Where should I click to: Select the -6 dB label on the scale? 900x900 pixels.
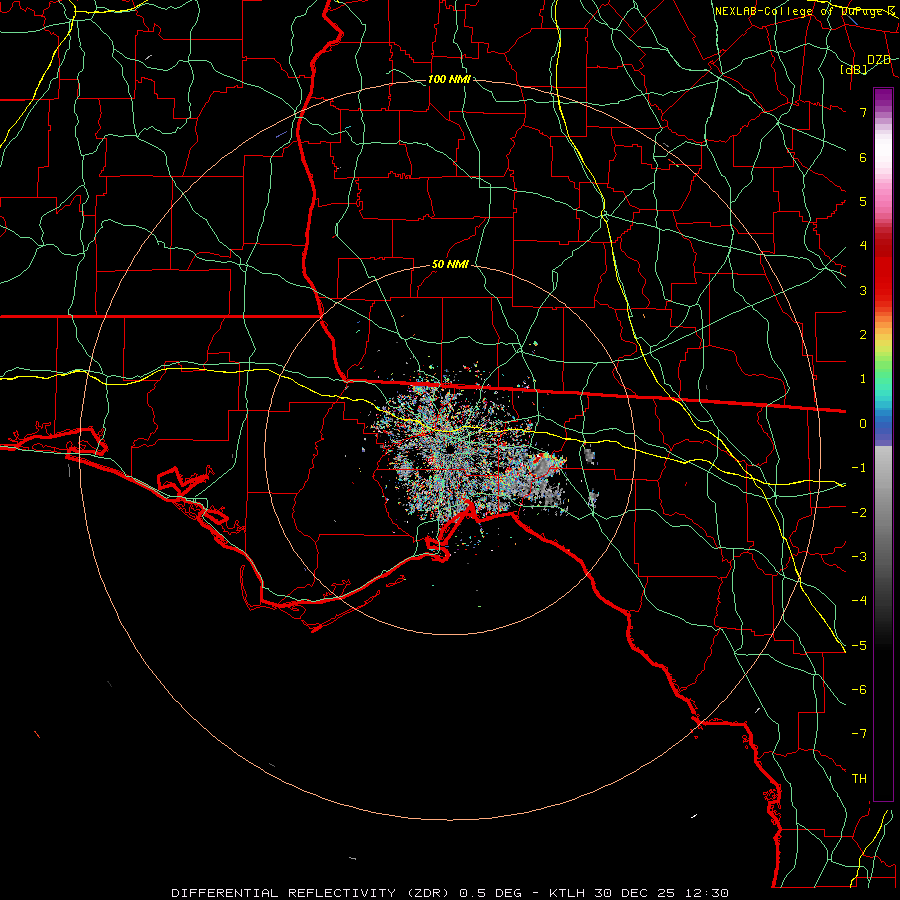click(859, 690)
